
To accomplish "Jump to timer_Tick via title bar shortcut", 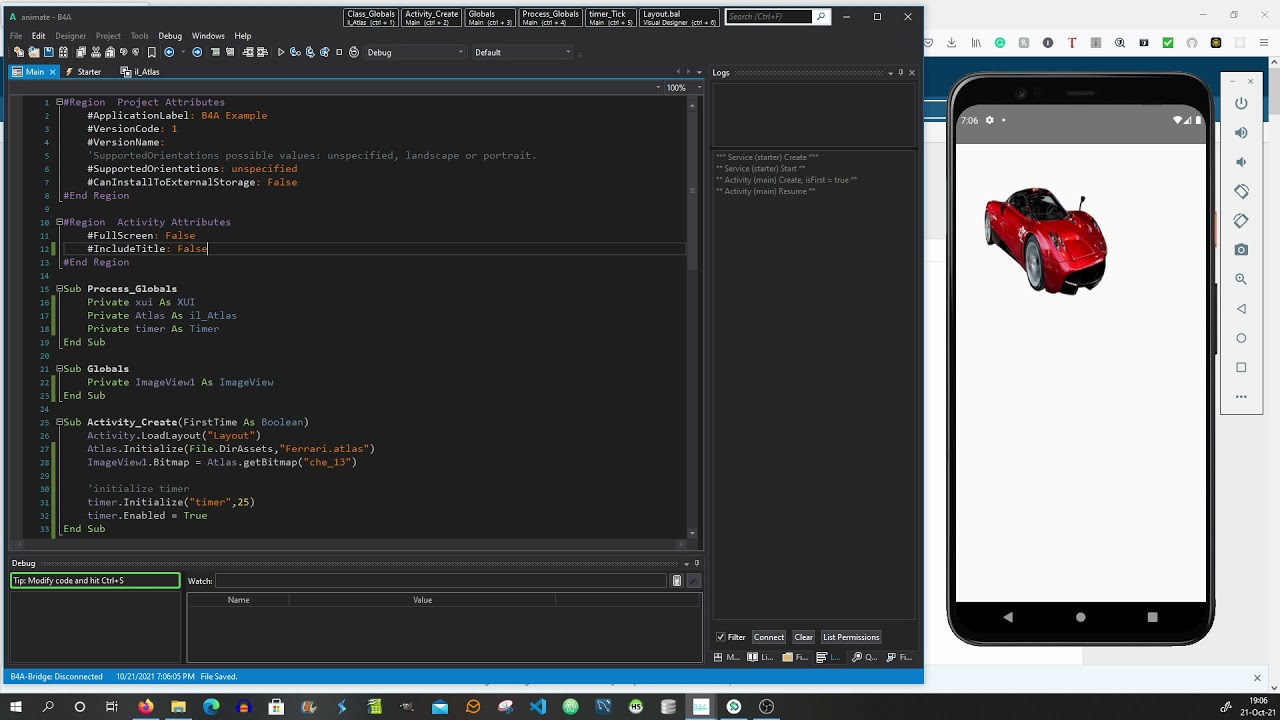I will coord(611,18).
